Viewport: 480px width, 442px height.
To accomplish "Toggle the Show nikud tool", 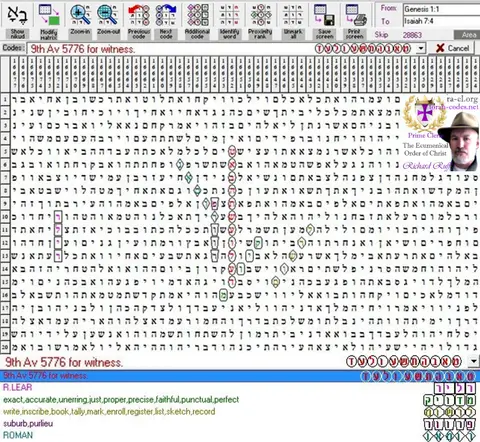I will coord(17,21).
